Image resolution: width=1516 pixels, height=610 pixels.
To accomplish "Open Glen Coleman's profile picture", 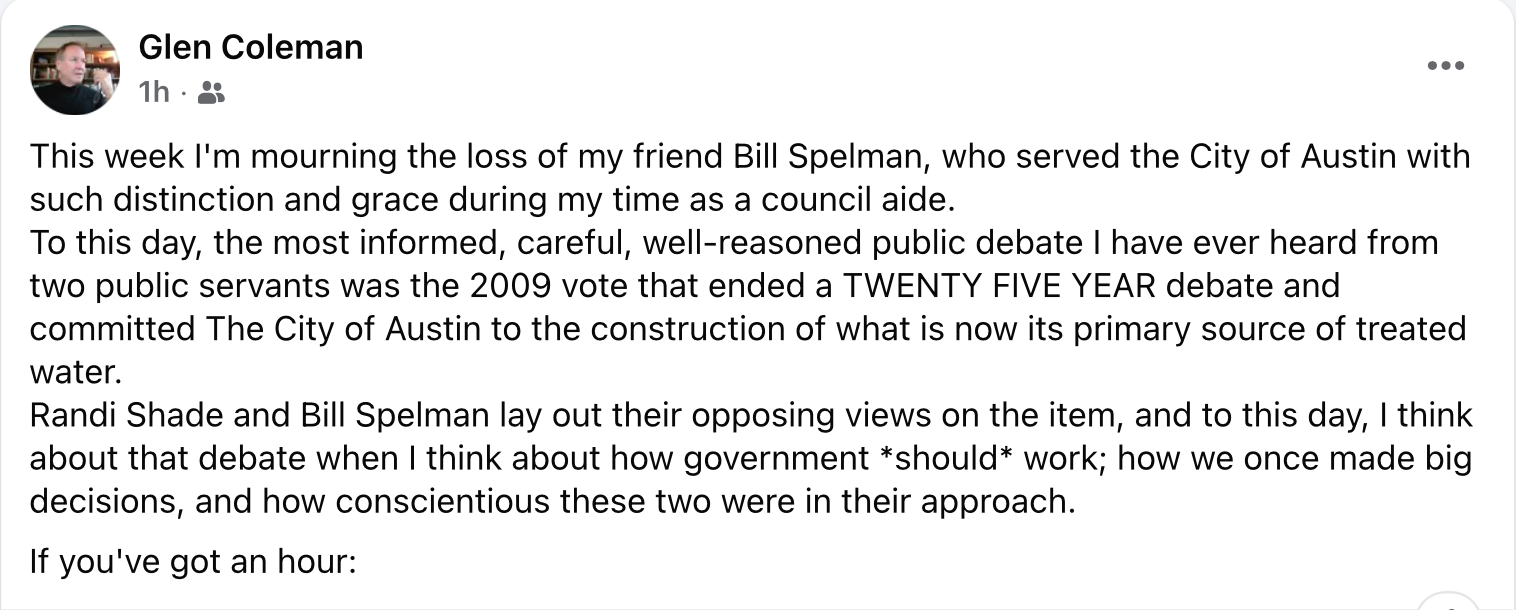I will coord(76,70).
